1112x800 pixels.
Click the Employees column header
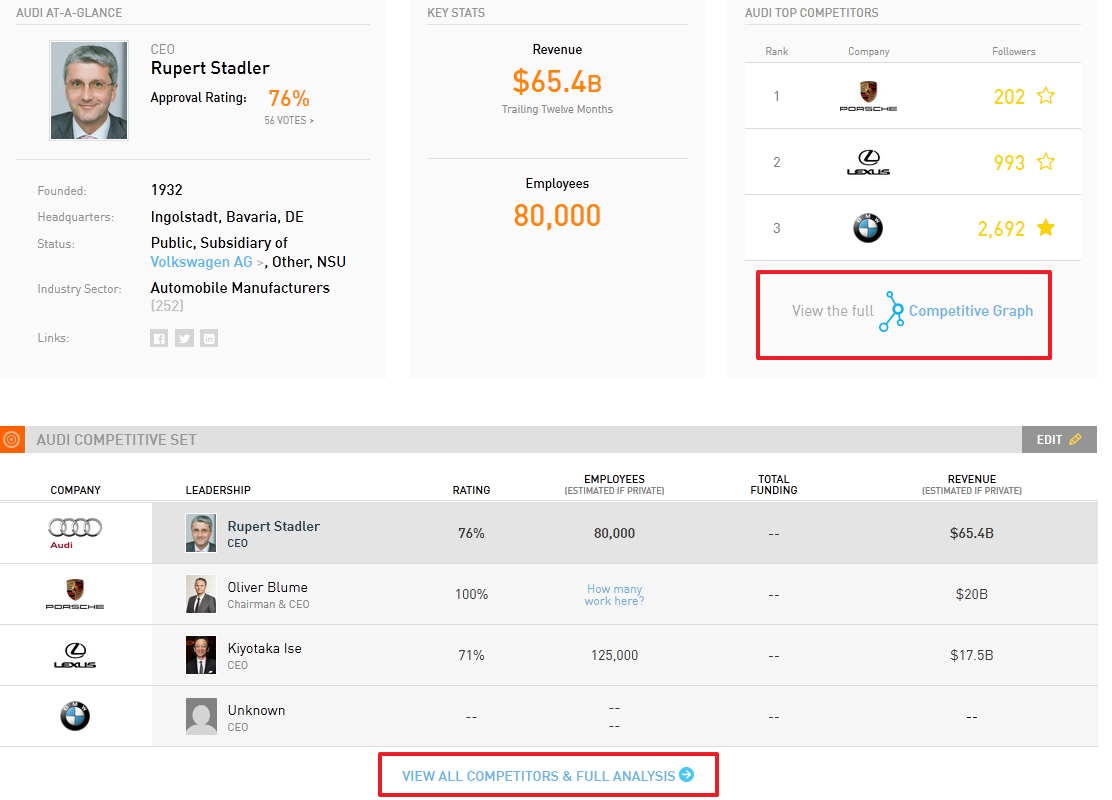click(614, 484)
